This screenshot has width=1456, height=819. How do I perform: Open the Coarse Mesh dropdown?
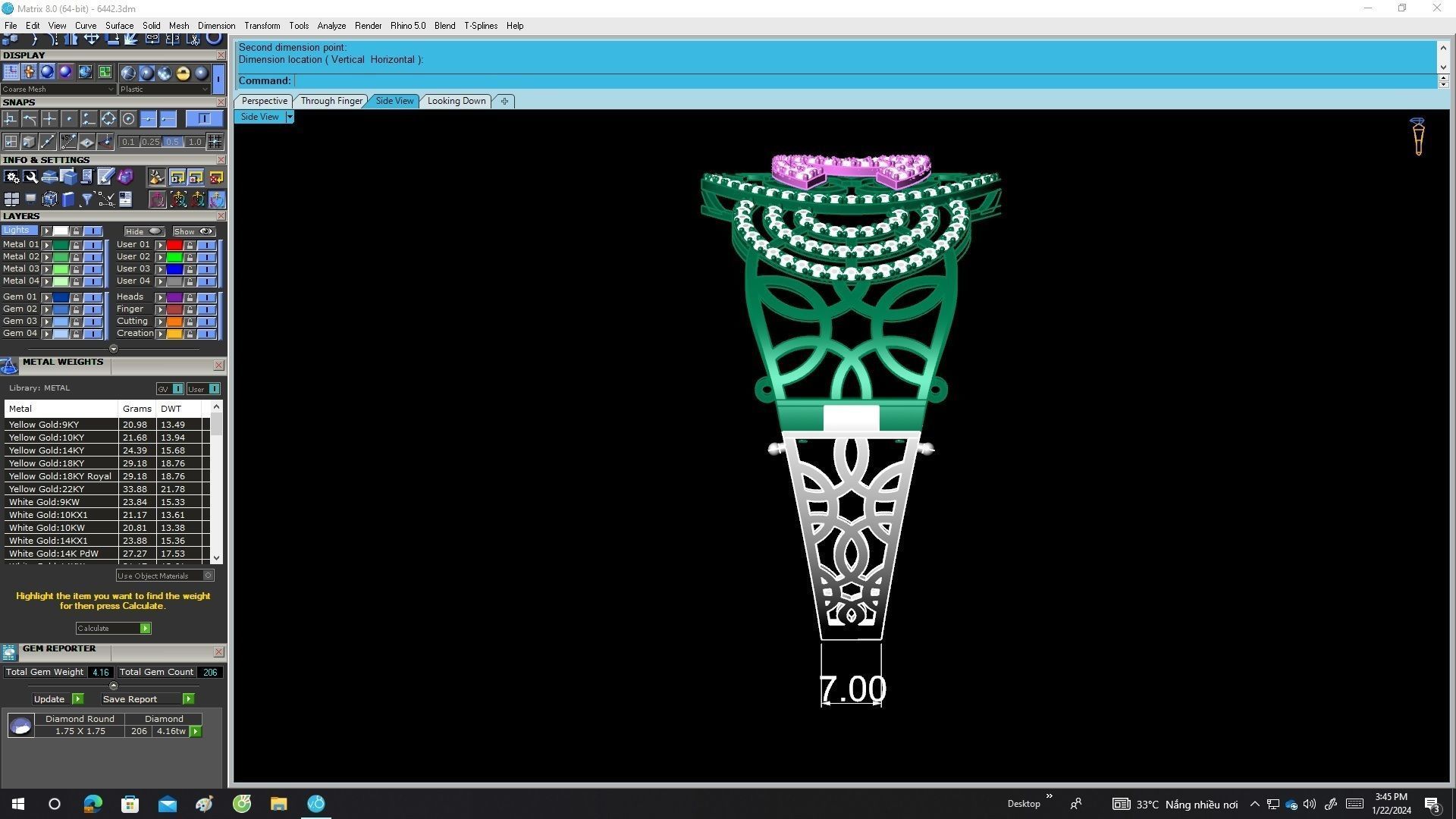click(x=58, y=89)
